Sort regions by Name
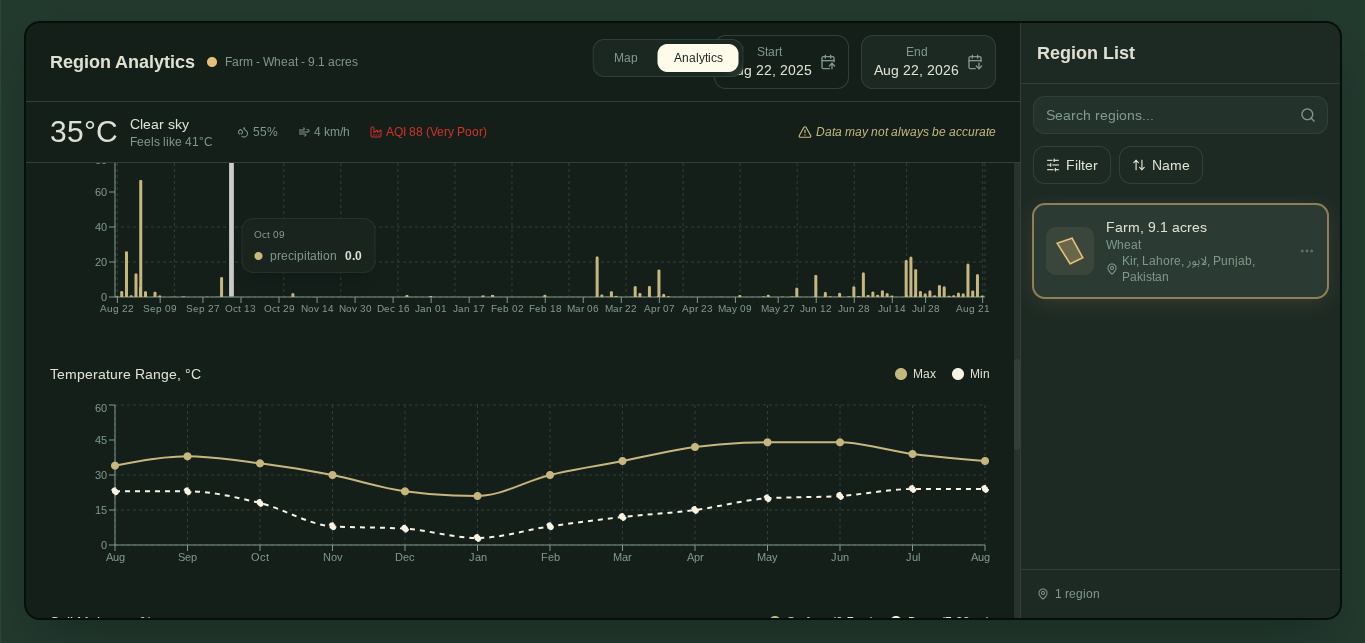1365x643 pixels. click(1161, 165)
